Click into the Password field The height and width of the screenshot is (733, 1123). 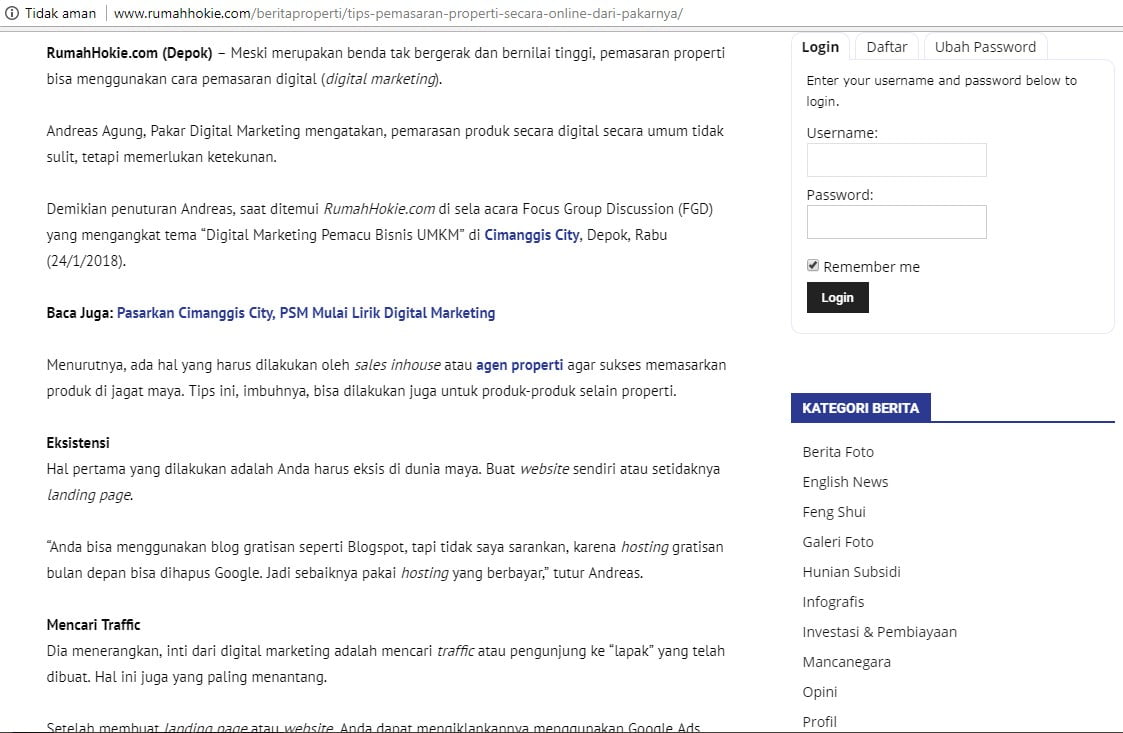[896, 222]
